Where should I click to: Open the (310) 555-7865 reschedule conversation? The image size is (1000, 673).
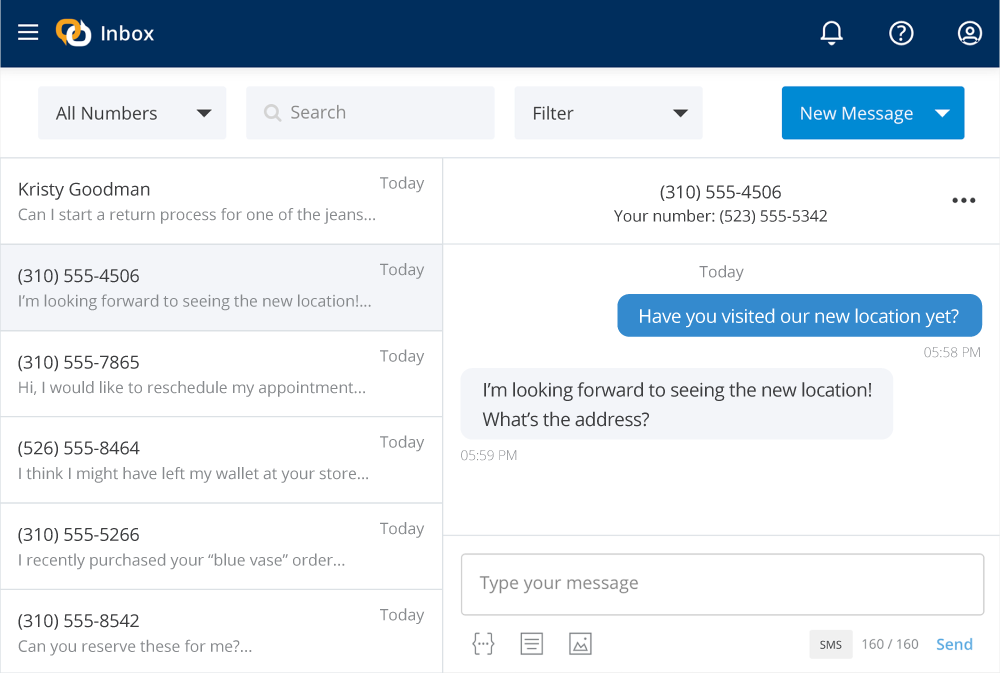(221, 374)
